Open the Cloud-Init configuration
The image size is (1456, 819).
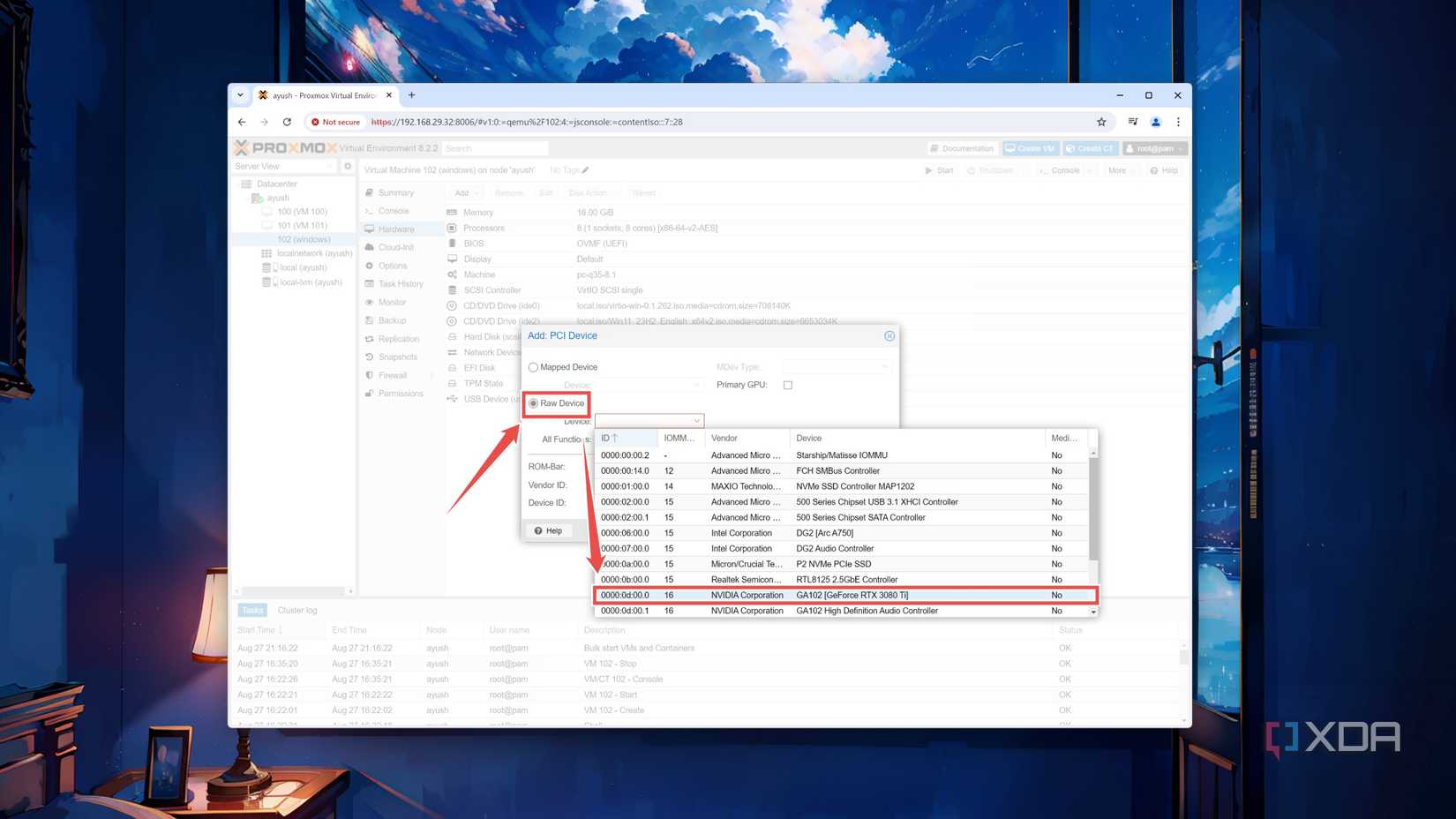(x=394, y=247)
